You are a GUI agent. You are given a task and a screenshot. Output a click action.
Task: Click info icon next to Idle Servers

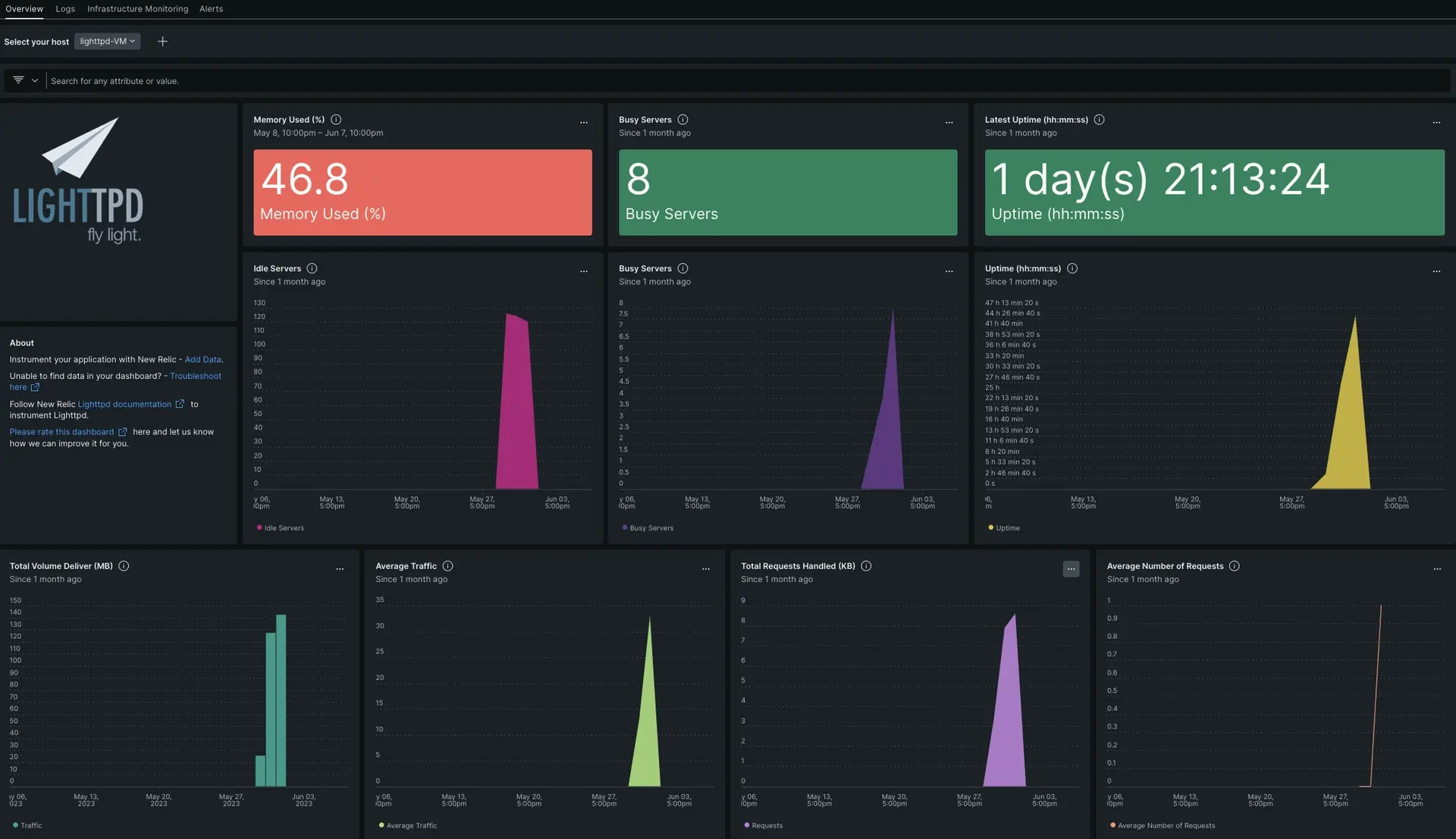click(312, 268)
